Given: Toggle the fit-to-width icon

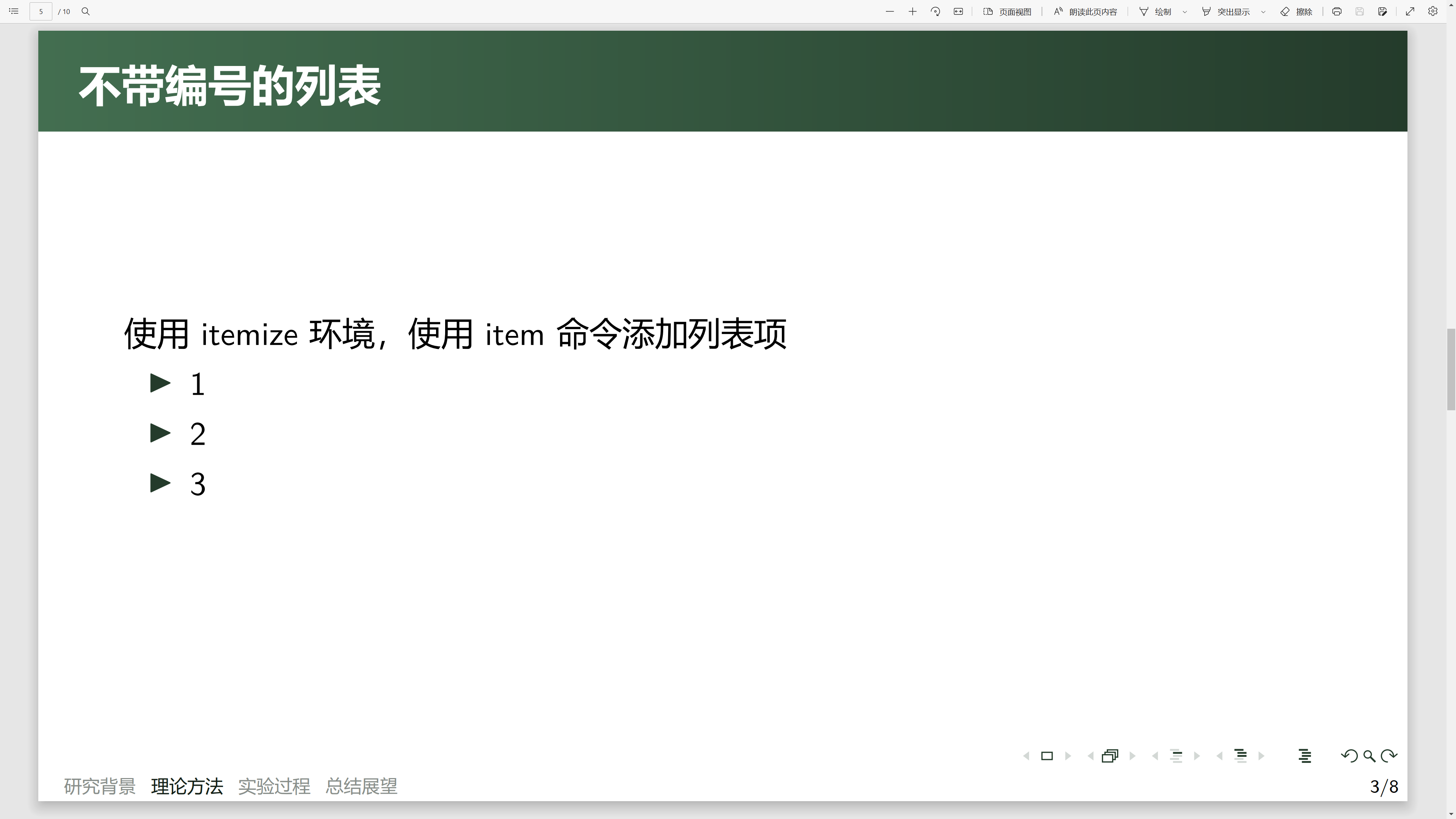Looking at the screenshot, I should point(958,11).
